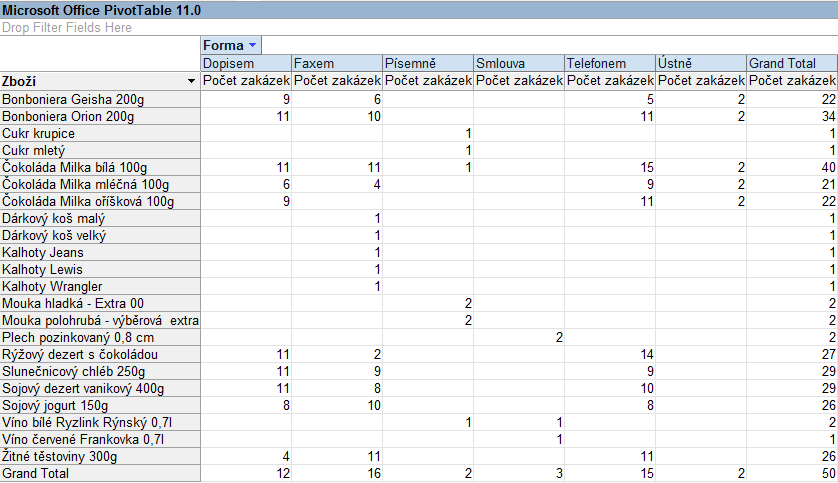Select row Mouka polohrubá - výběrová extra
The image size is (838, 483).
(x=100, y=321)
